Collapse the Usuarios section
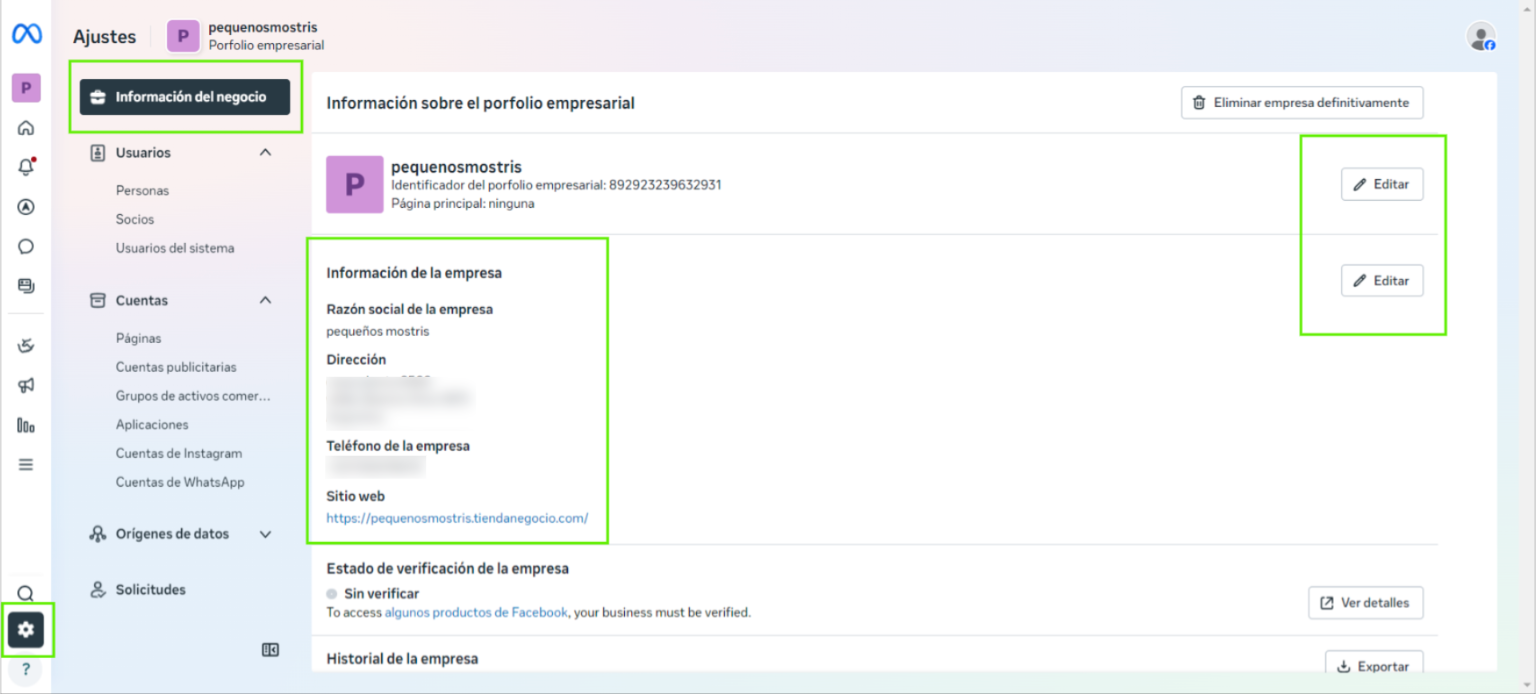The image size is (1536, 694). click(x=265, y=153)
